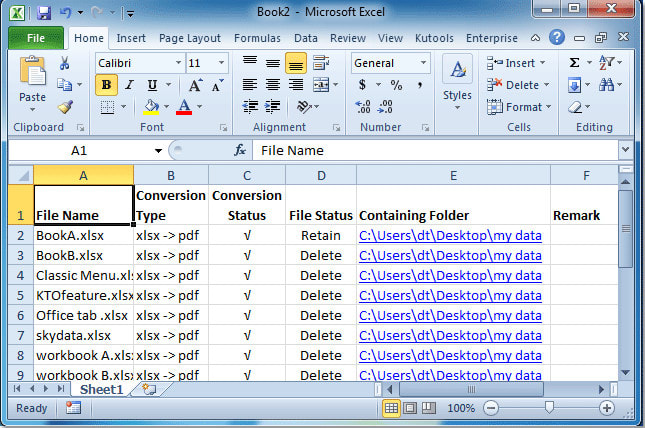Apply Percent Style format
This screenshot has width=645, height=428.
[396, 85]
